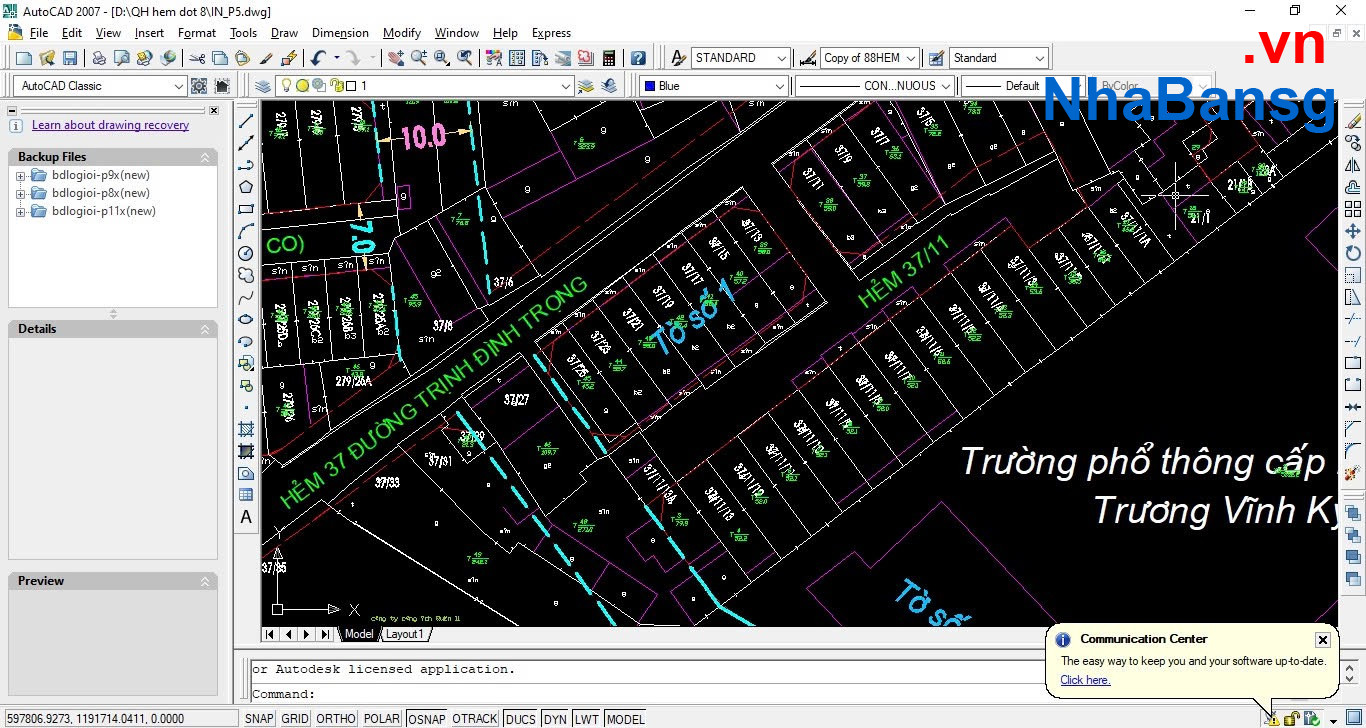Image resolution: width=1366 pixels, height=728 pixels.
Task: Follow the Click here link in Communication Center
Action: tap(1085, 680)
